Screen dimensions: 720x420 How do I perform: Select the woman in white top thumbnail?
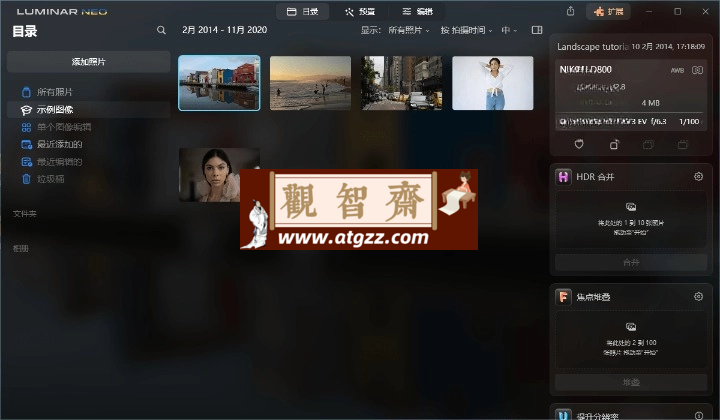click(x=493, y=83)
